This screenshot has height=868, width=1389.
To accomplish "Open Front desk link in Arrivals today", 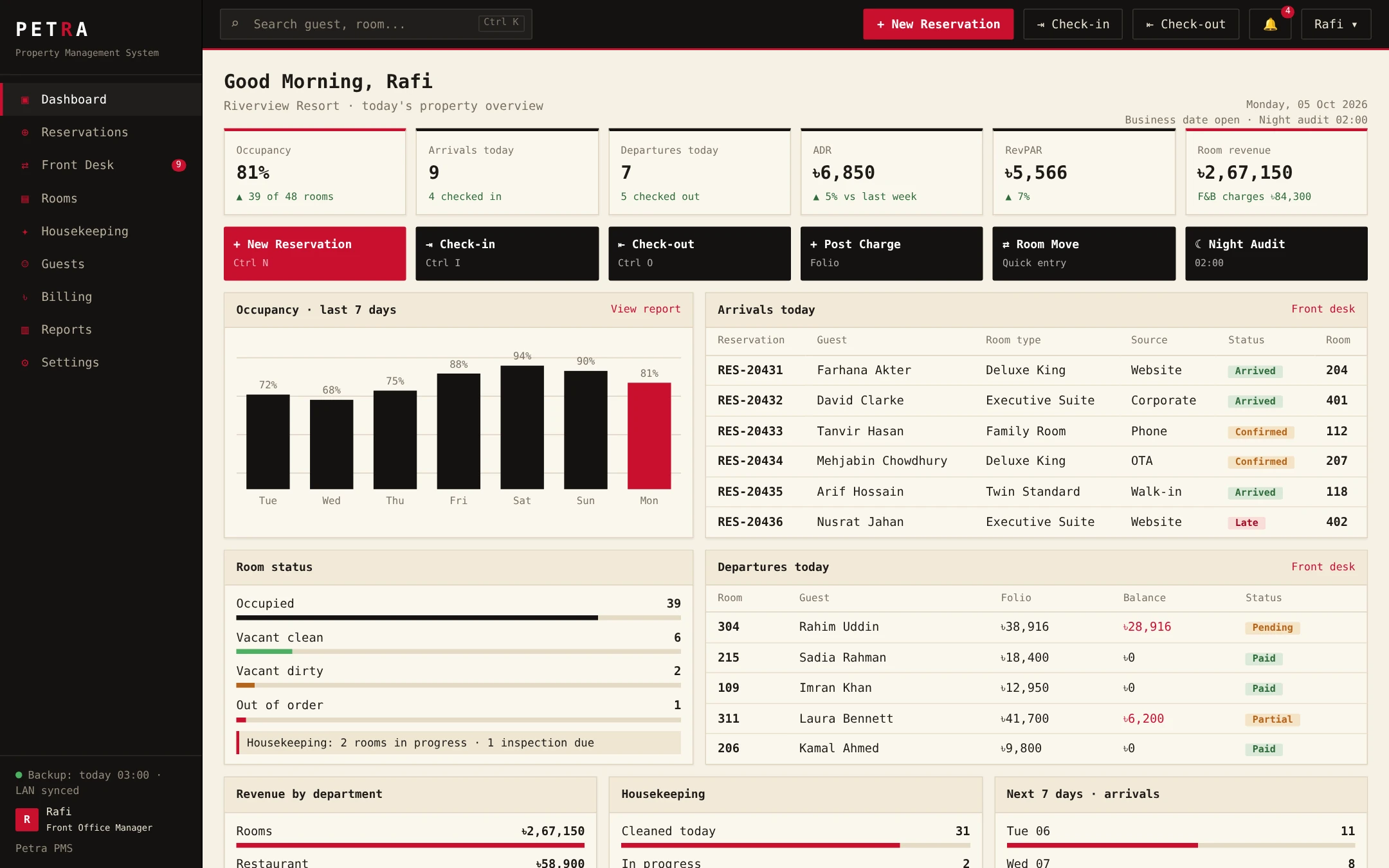I will point(1323,309).
